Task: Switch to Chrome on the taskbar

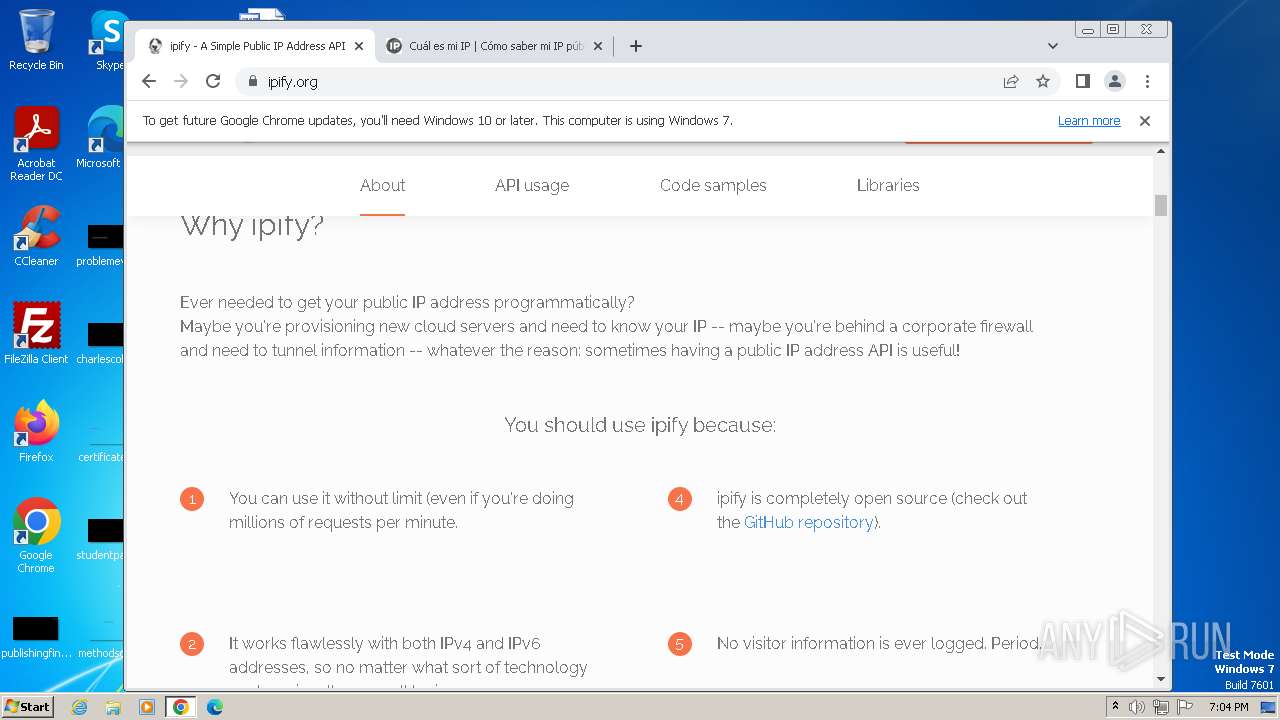Action: [180, 707]
